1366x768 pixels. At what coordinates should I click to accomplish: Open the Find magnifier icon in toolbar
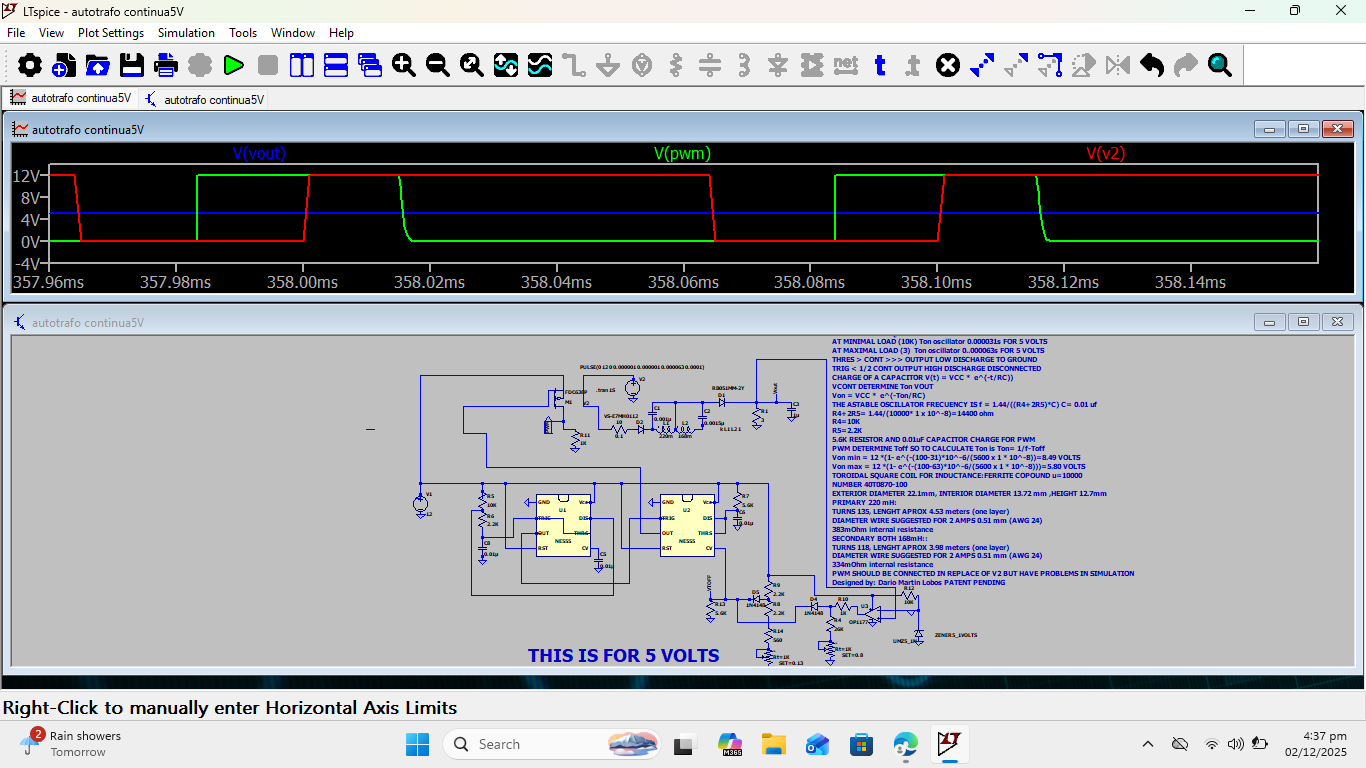point(1220,66)
